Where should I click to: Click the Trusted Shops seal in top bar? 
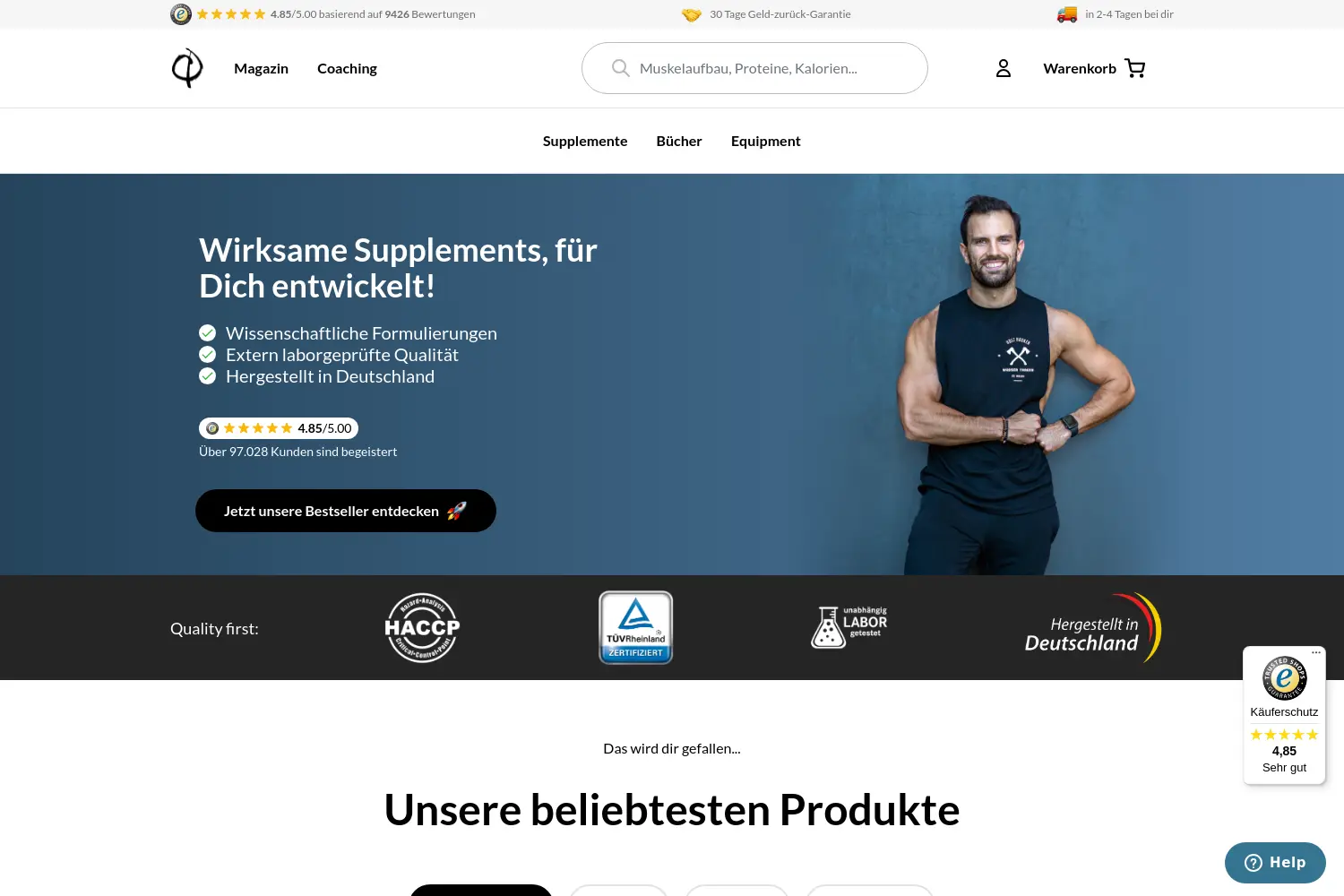(181, 14)
